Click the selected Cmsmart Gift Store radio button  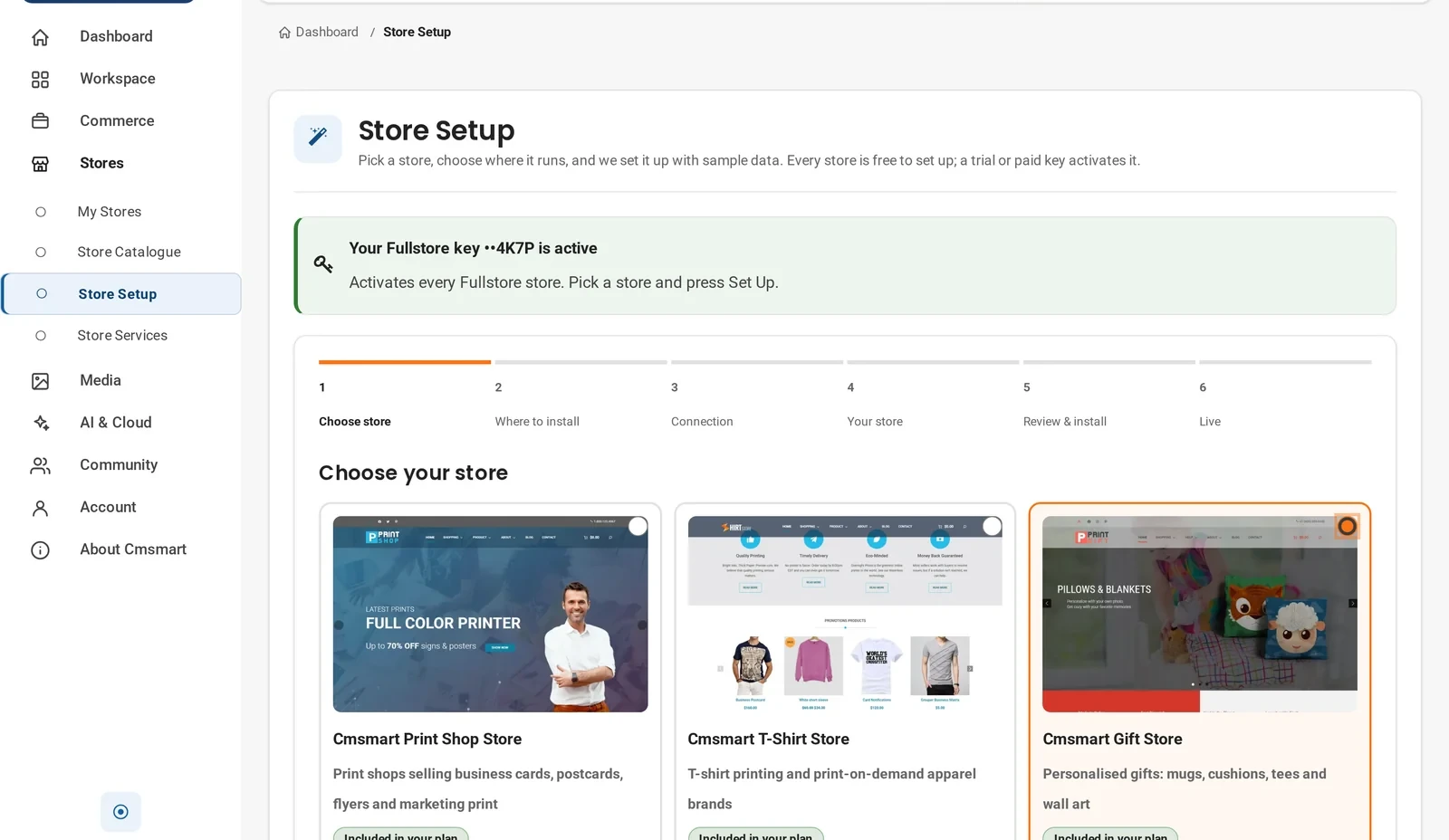click(1348, 527)
